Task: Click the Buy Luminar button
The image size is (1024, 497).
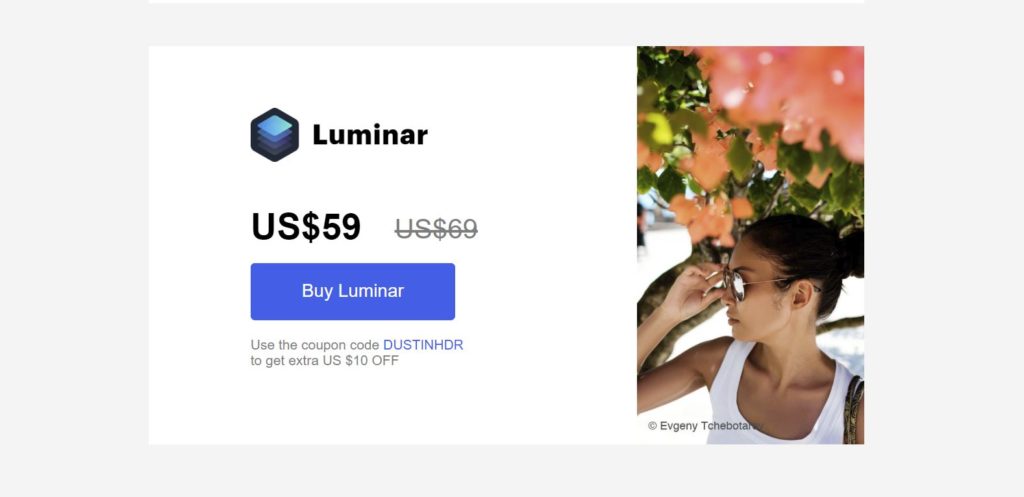Action: (353, 291)
